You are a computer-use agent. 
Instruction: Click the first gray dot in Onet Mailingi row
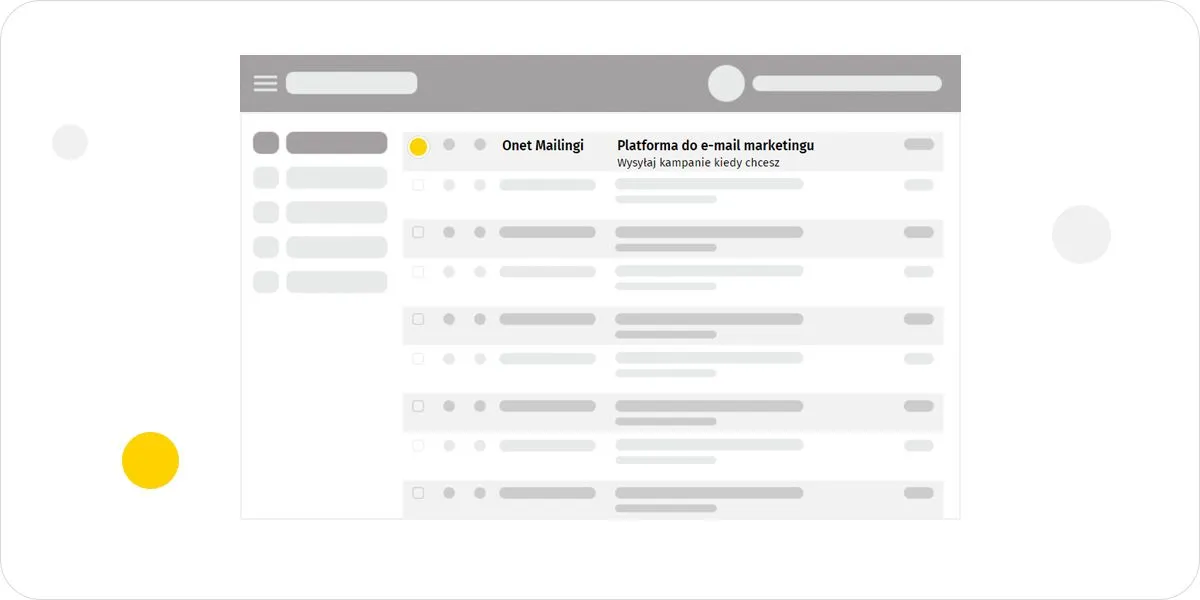[449, 145]
